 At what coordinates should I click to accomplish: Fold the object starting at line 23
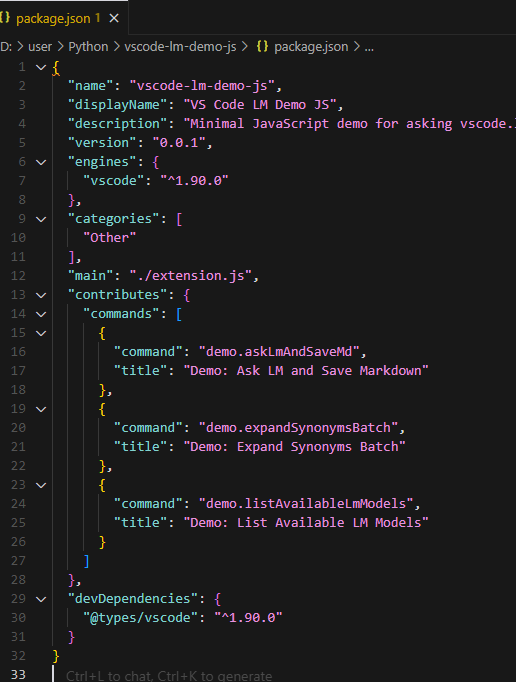coord(41,485)
